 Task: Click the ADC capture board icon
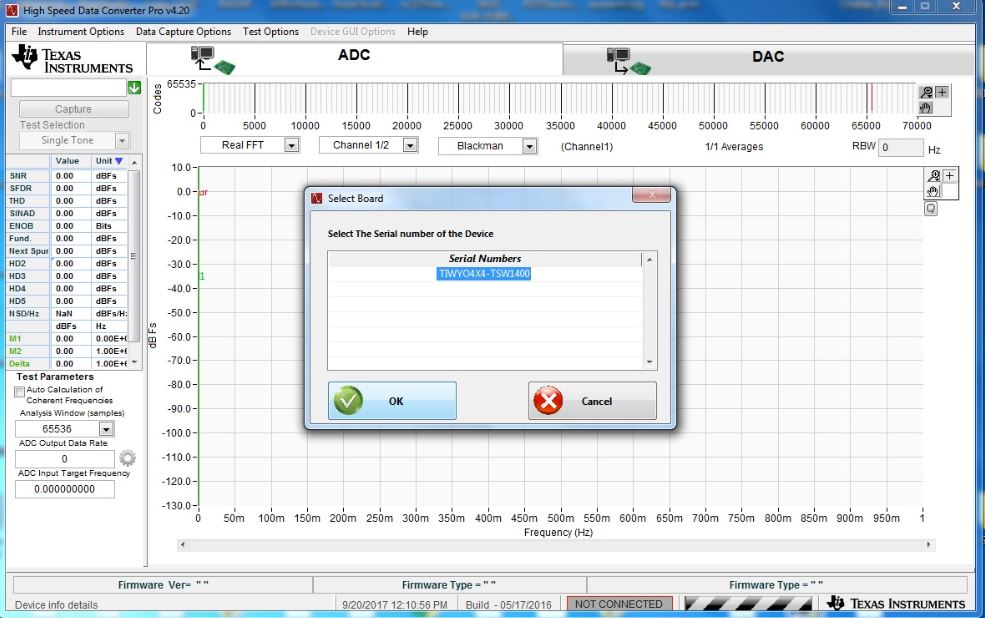point(212,60)
